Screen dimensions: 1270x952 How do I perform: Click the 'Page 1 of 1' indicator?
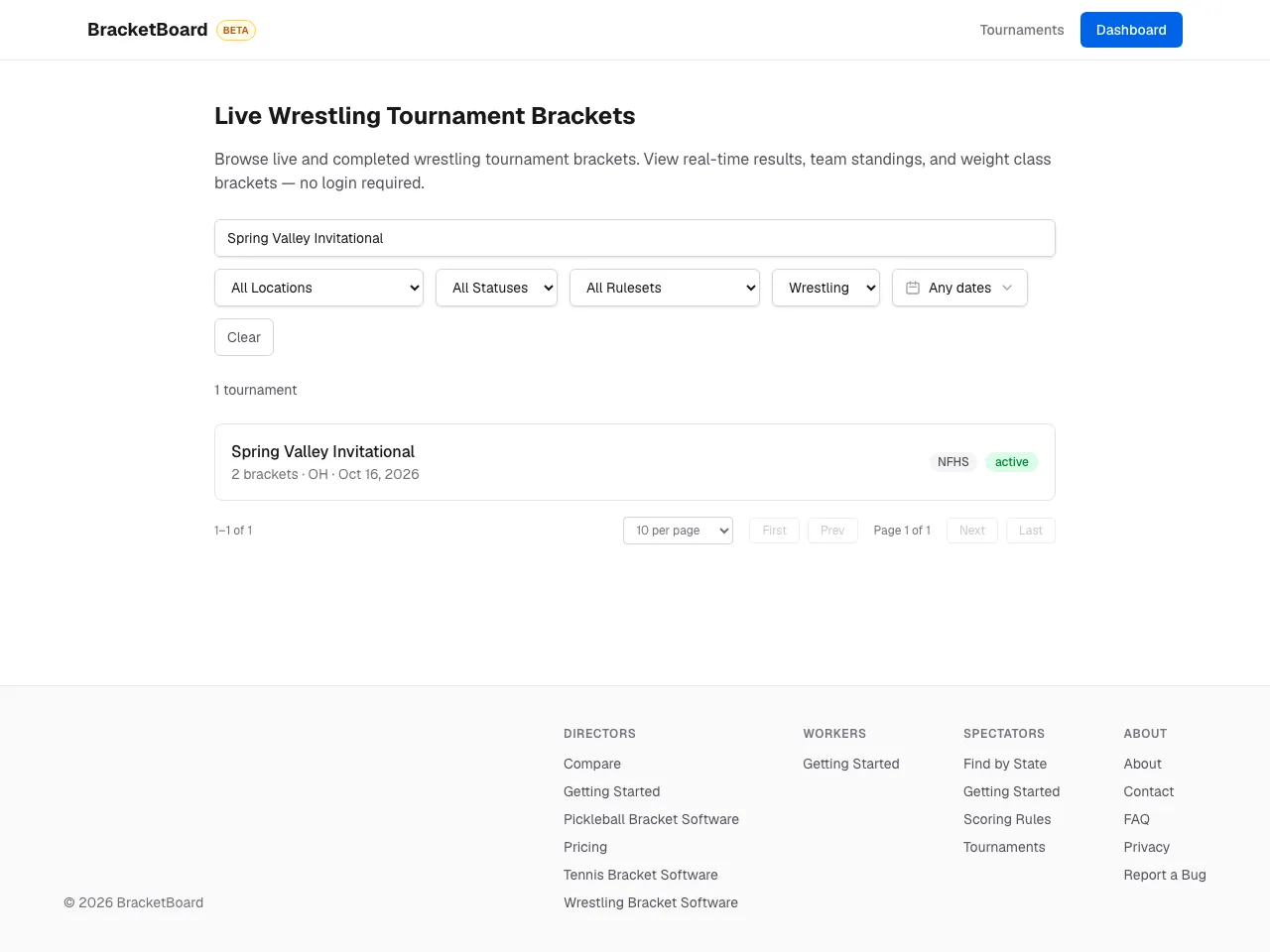pyautogui.click(x=902, y=531)
